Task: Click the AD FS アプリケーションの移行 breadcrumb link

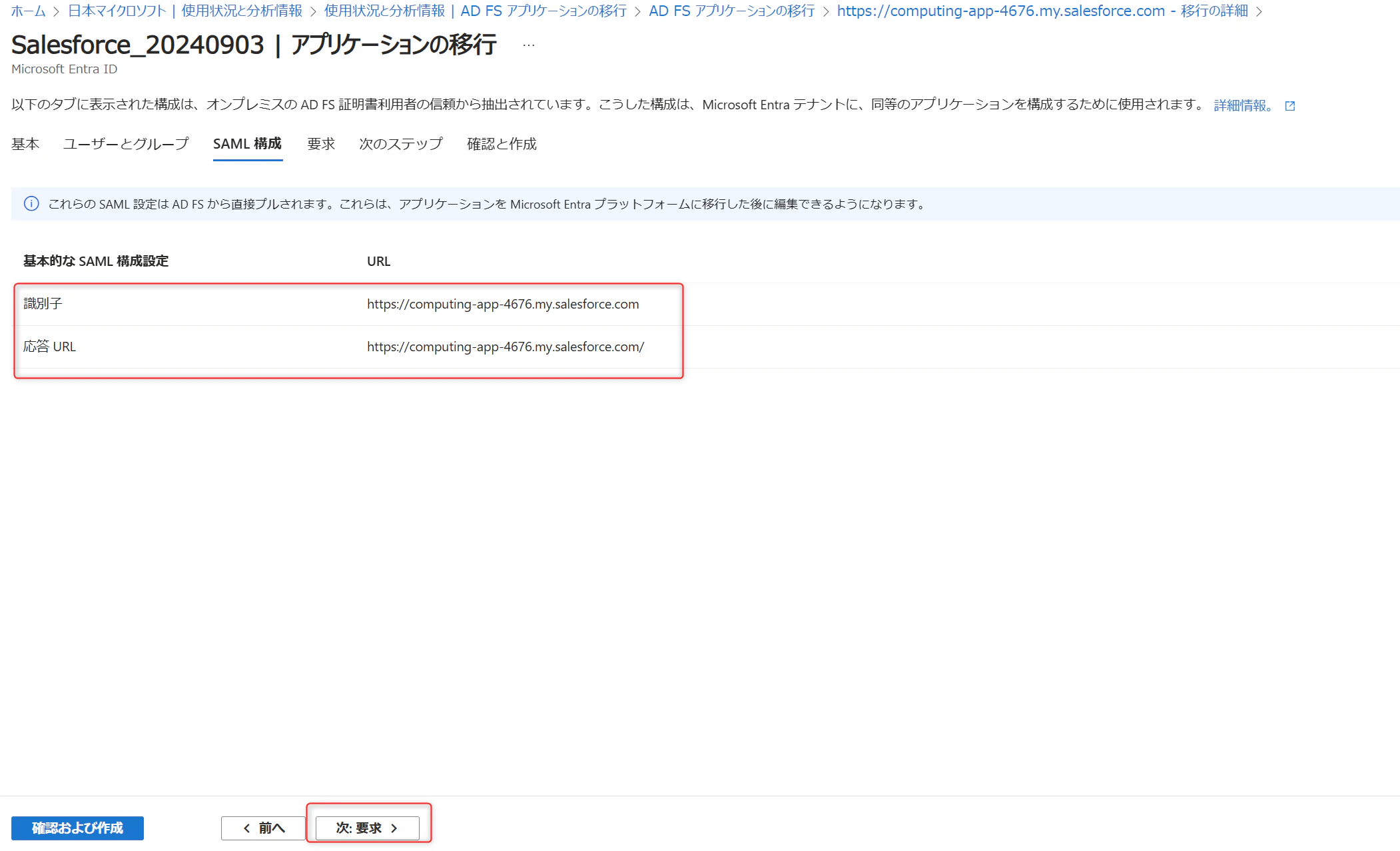Action: [731, 11]
